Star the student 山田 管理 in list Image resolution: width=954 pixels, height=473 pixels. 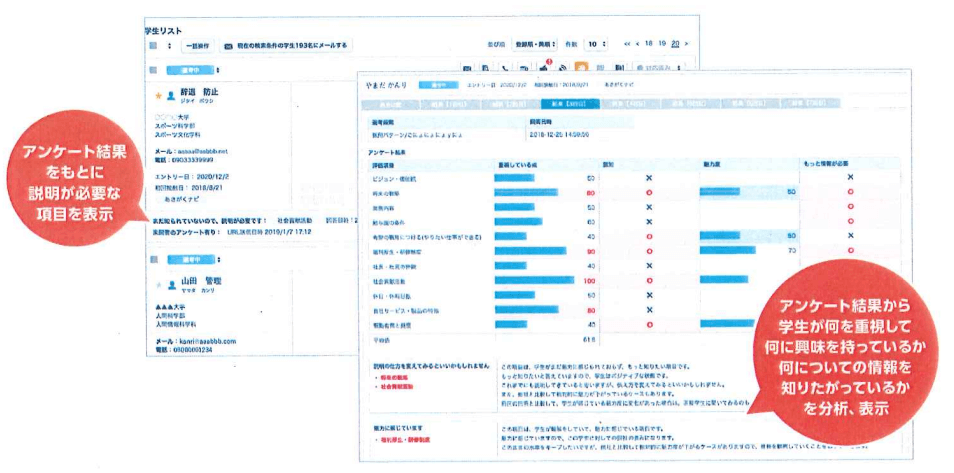point(159,284)
